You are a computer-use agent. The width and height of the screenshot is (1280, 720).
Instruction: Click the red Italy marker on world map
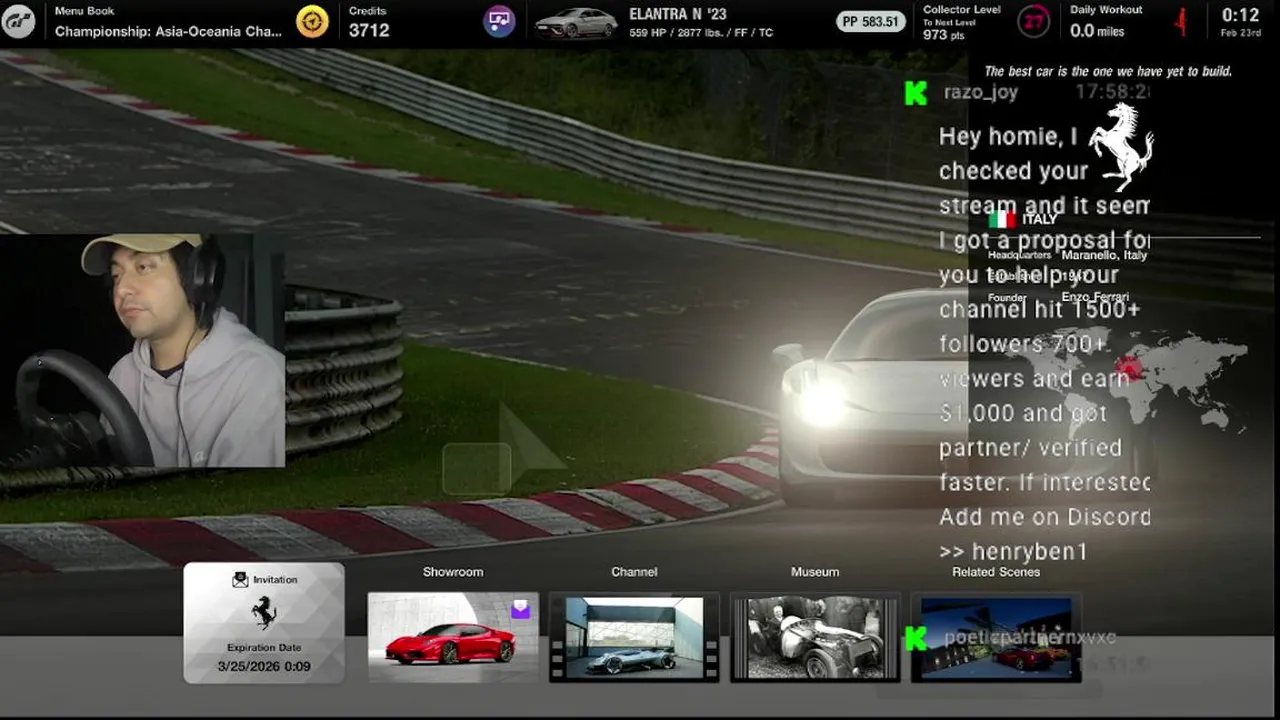[1130, 367]
